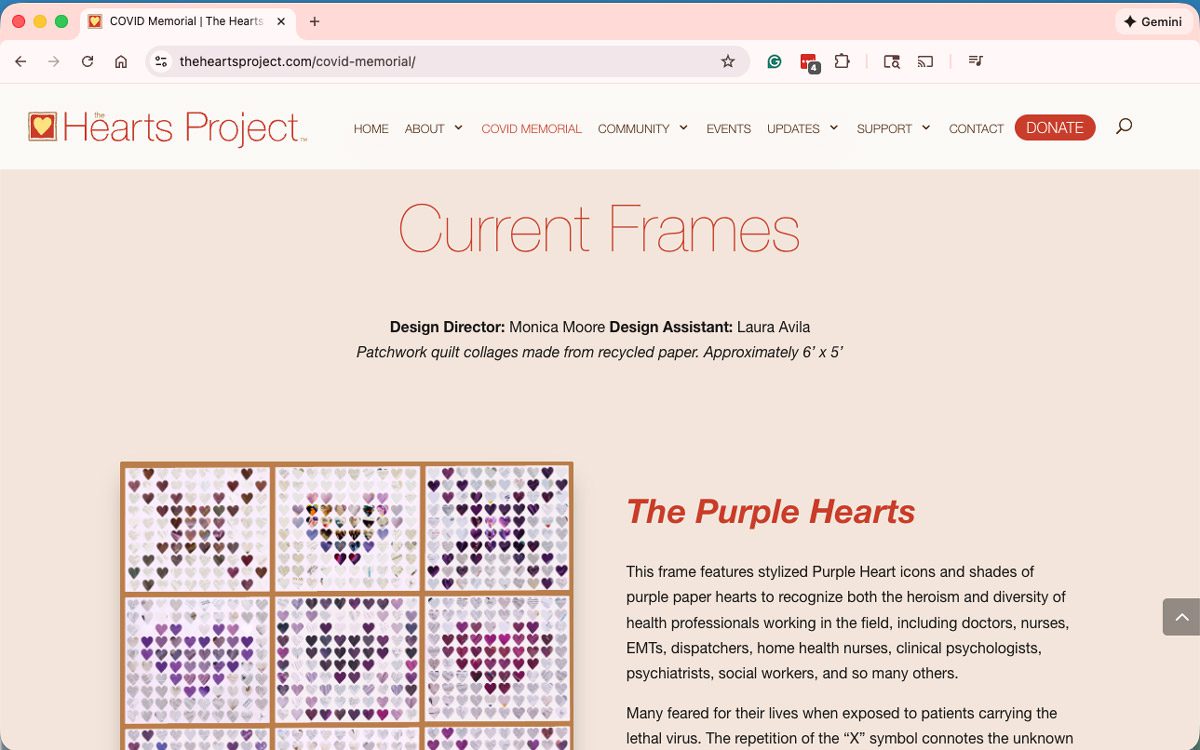Click the Cast icon in the toolbar
Screen dimensions: 1200x750
click(x=925, y=61)
